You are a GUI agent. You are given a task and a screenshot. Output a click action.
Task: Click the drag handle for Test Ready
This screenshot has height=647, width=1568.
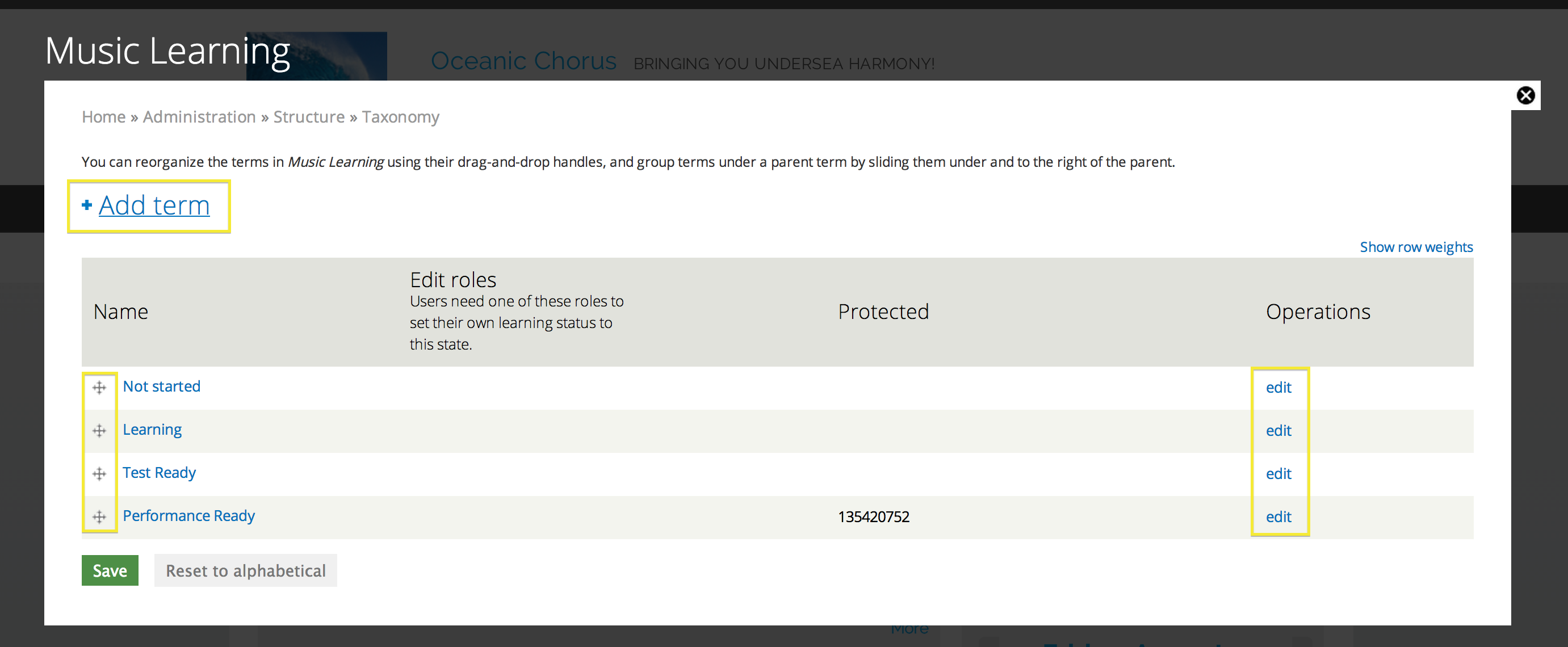pos(99,474)
